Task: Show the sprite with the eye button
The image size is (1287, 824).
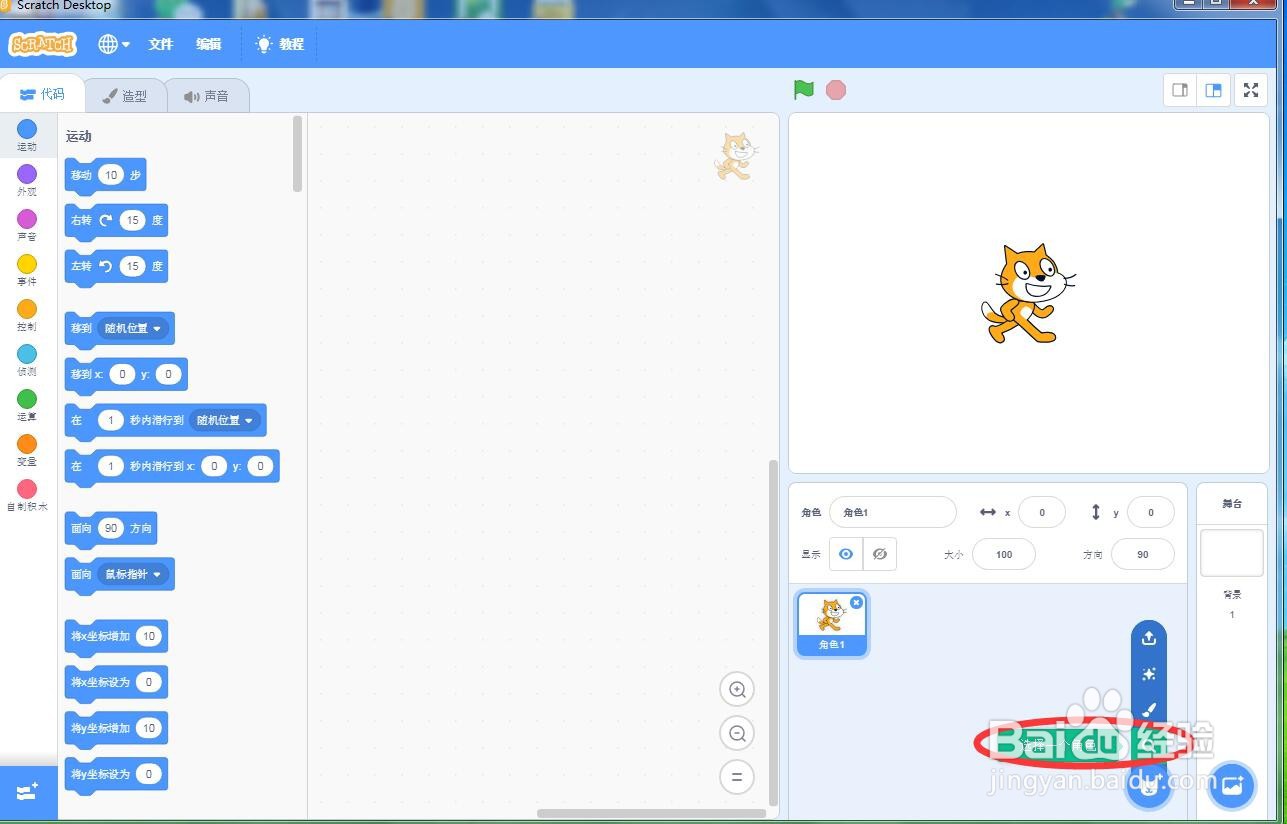Action: pyautogui.click(x=846, y=554)
